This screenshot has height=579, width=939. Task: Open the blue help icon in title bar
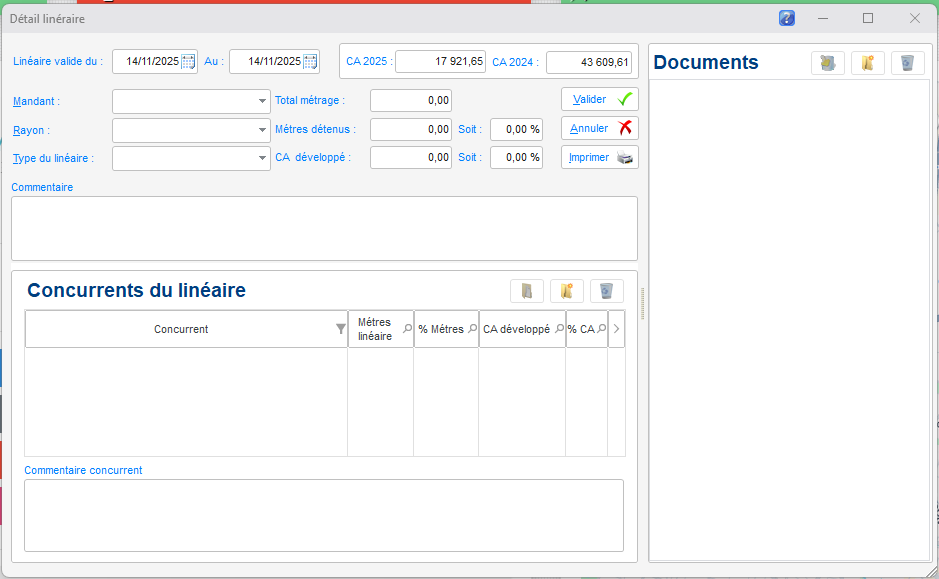point(787,18)
